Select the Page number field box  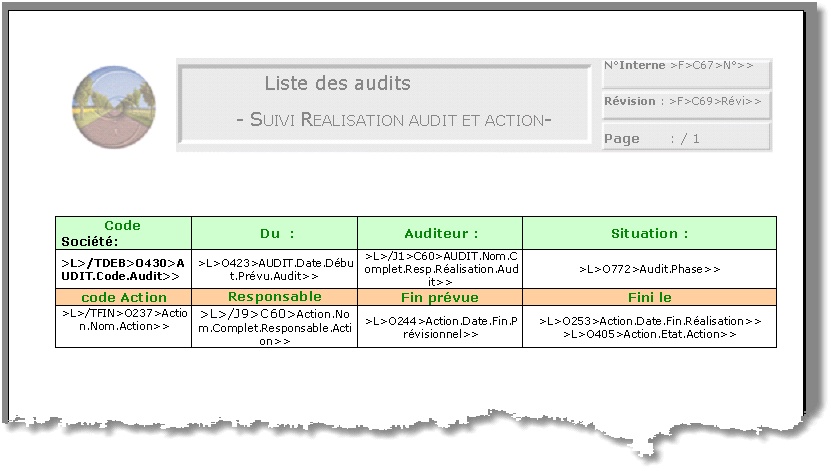click(x=686, y=139)
